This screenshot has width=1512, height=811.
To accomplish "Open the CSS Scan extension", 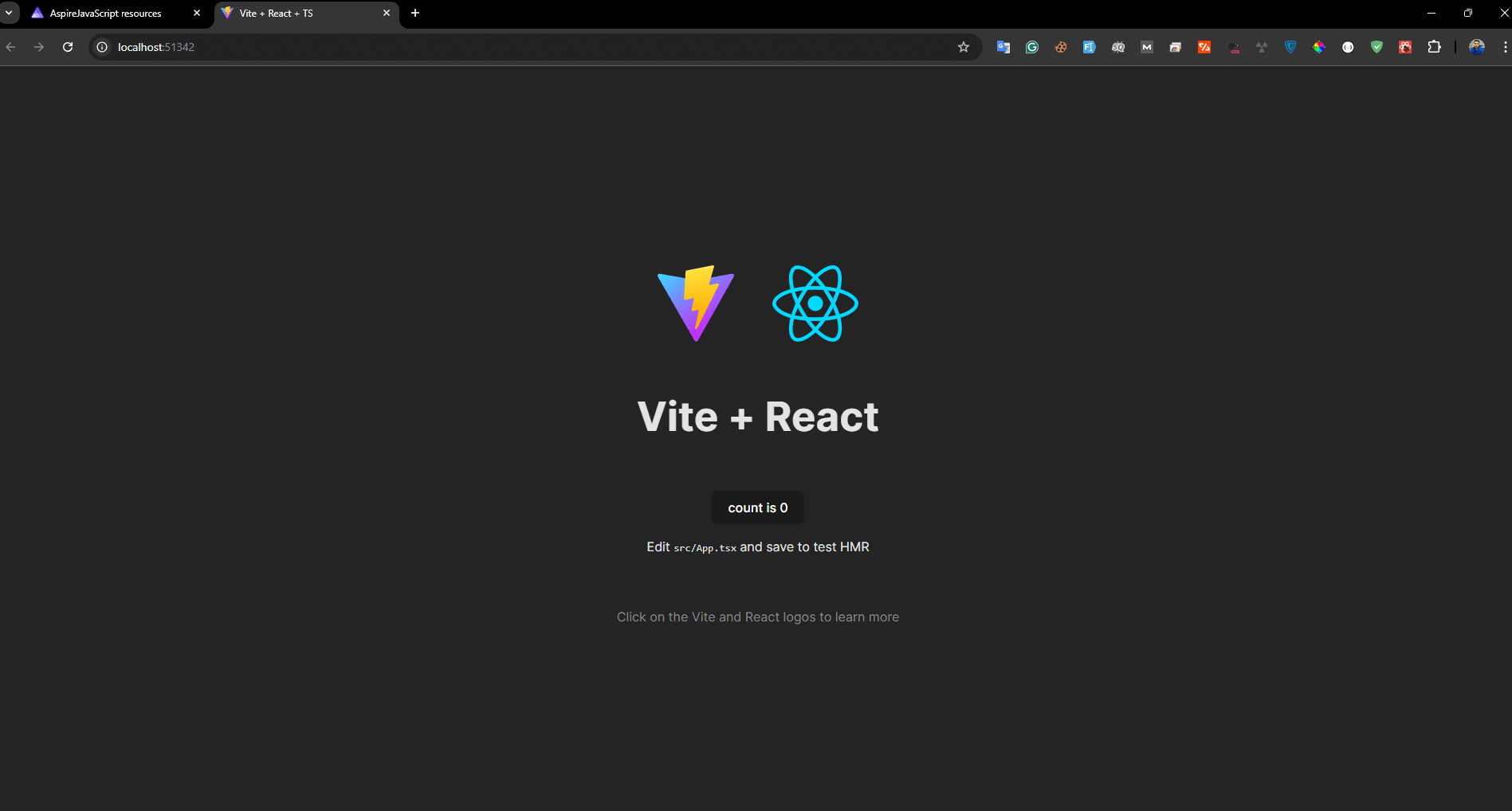I will pyautogui.click(x=1233, y=47).
